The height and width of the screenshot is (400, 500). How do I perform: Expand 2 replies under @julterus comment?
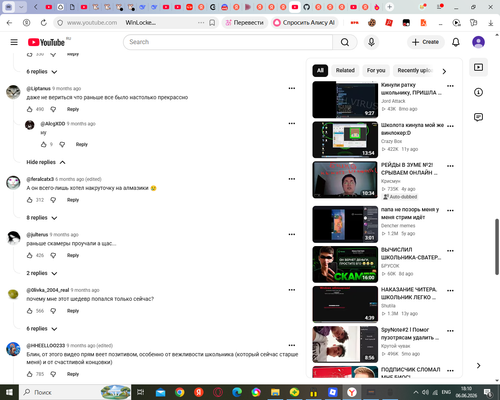tap(42, 273)
